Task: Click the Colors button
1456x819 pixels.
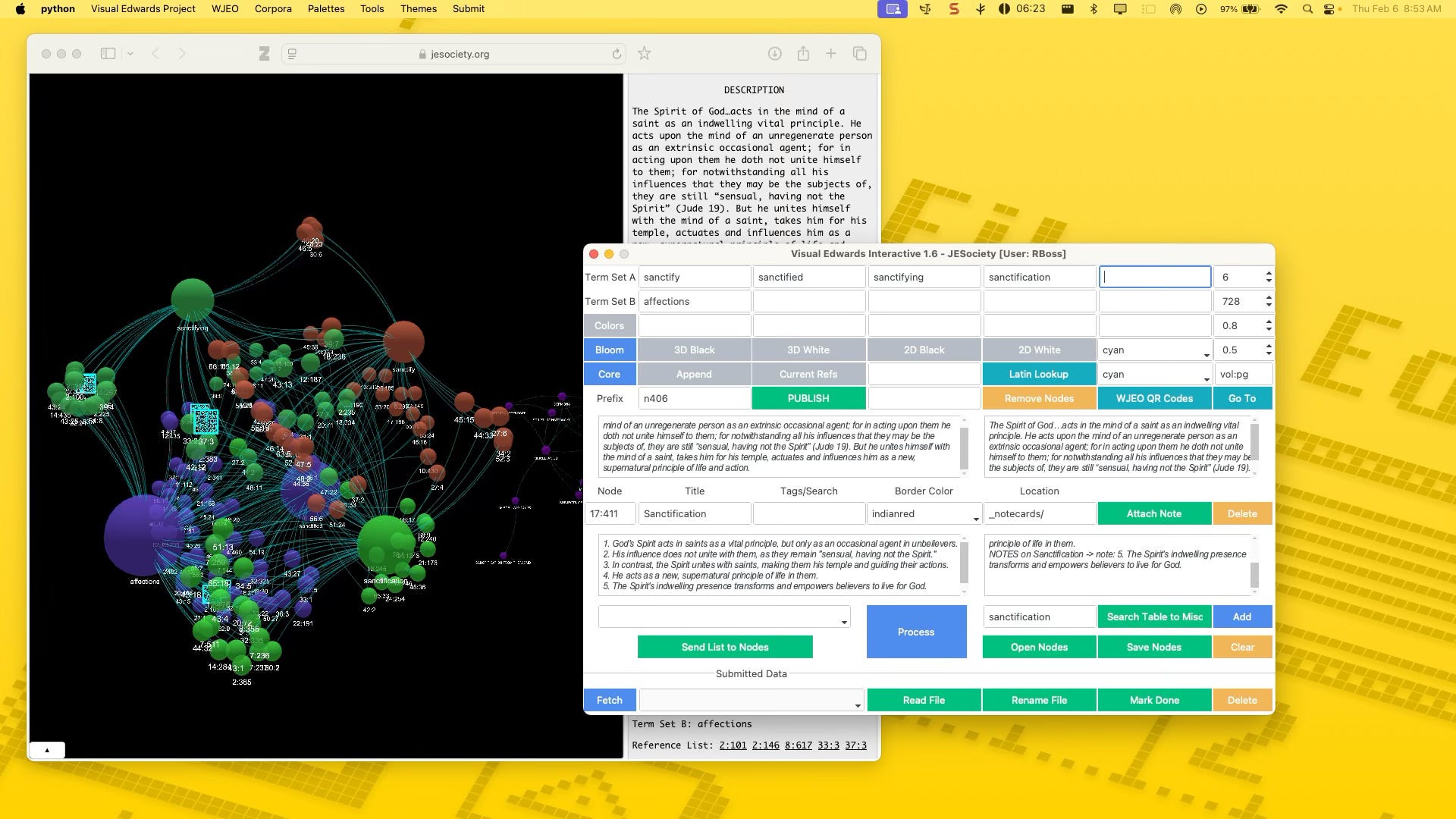Action: click(610, 325)
